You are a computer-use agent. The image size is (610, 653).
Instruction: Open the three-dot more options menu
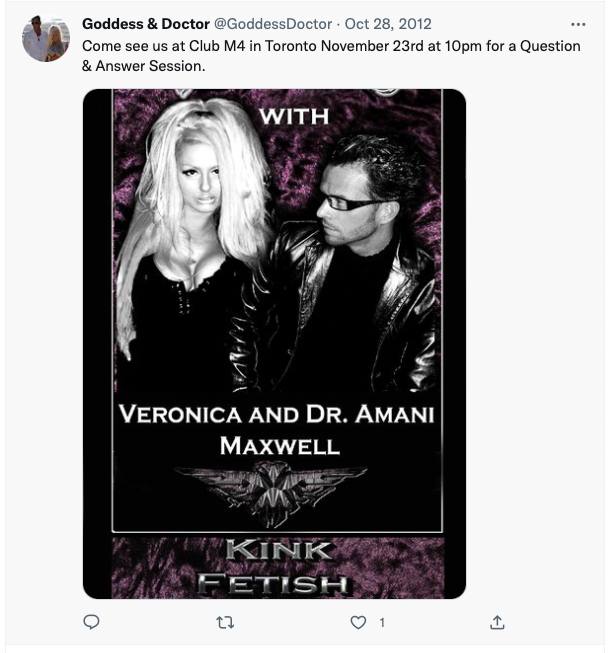click(x=578, y=25)
